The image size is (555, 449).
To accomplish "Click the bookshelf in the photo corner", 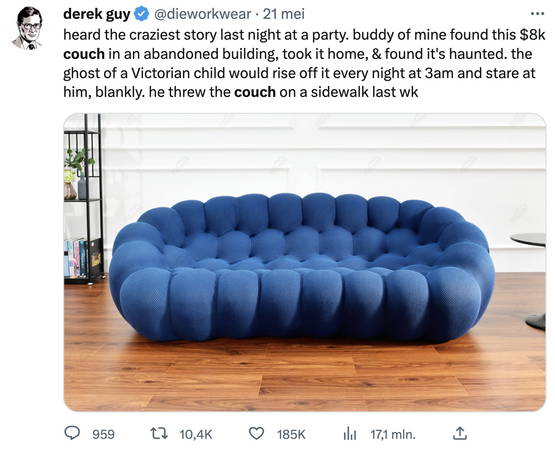I will click(84, 199).
